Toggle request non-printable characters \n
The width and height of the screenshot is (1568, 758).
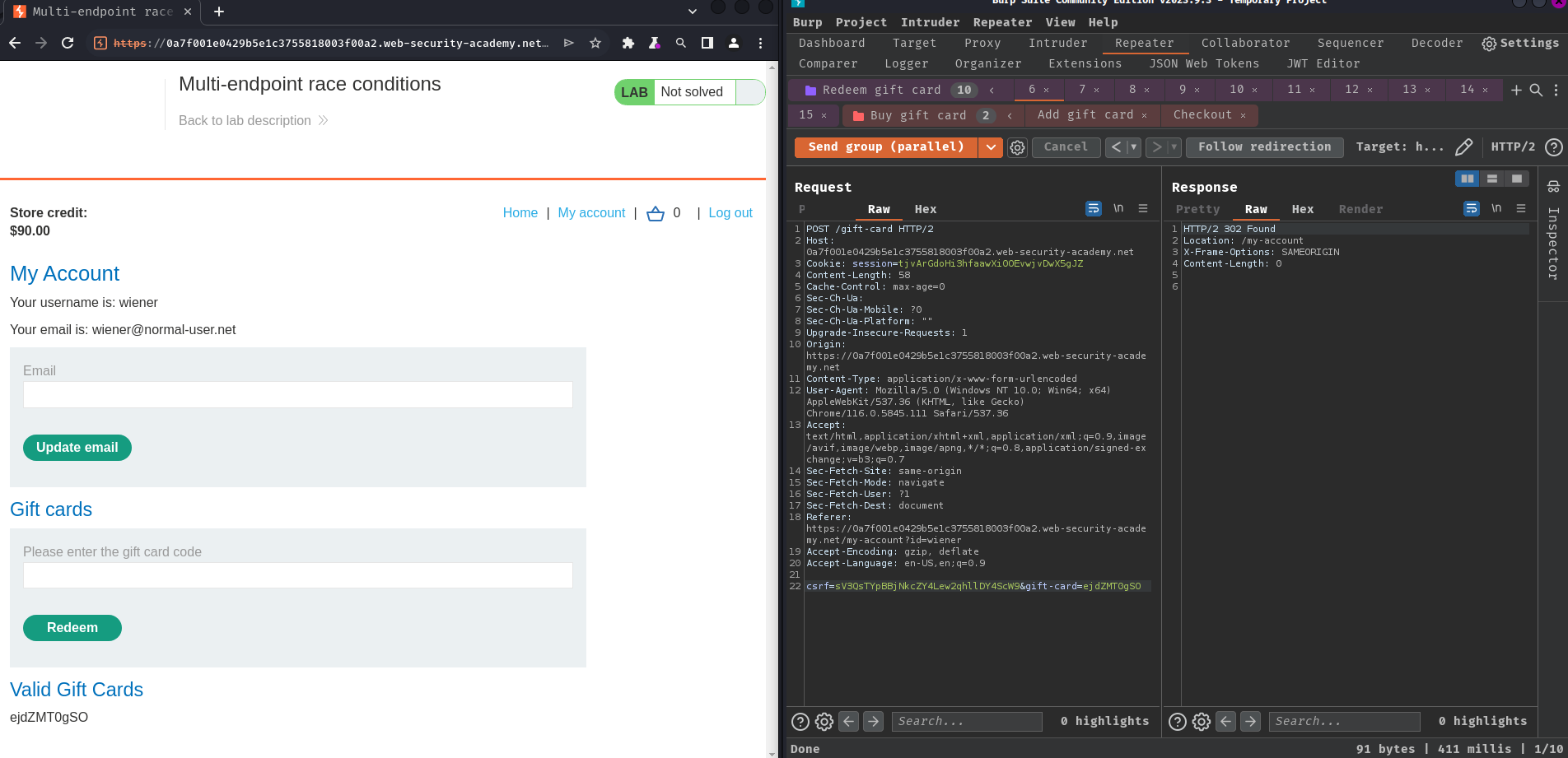(x=1118, y=208)
